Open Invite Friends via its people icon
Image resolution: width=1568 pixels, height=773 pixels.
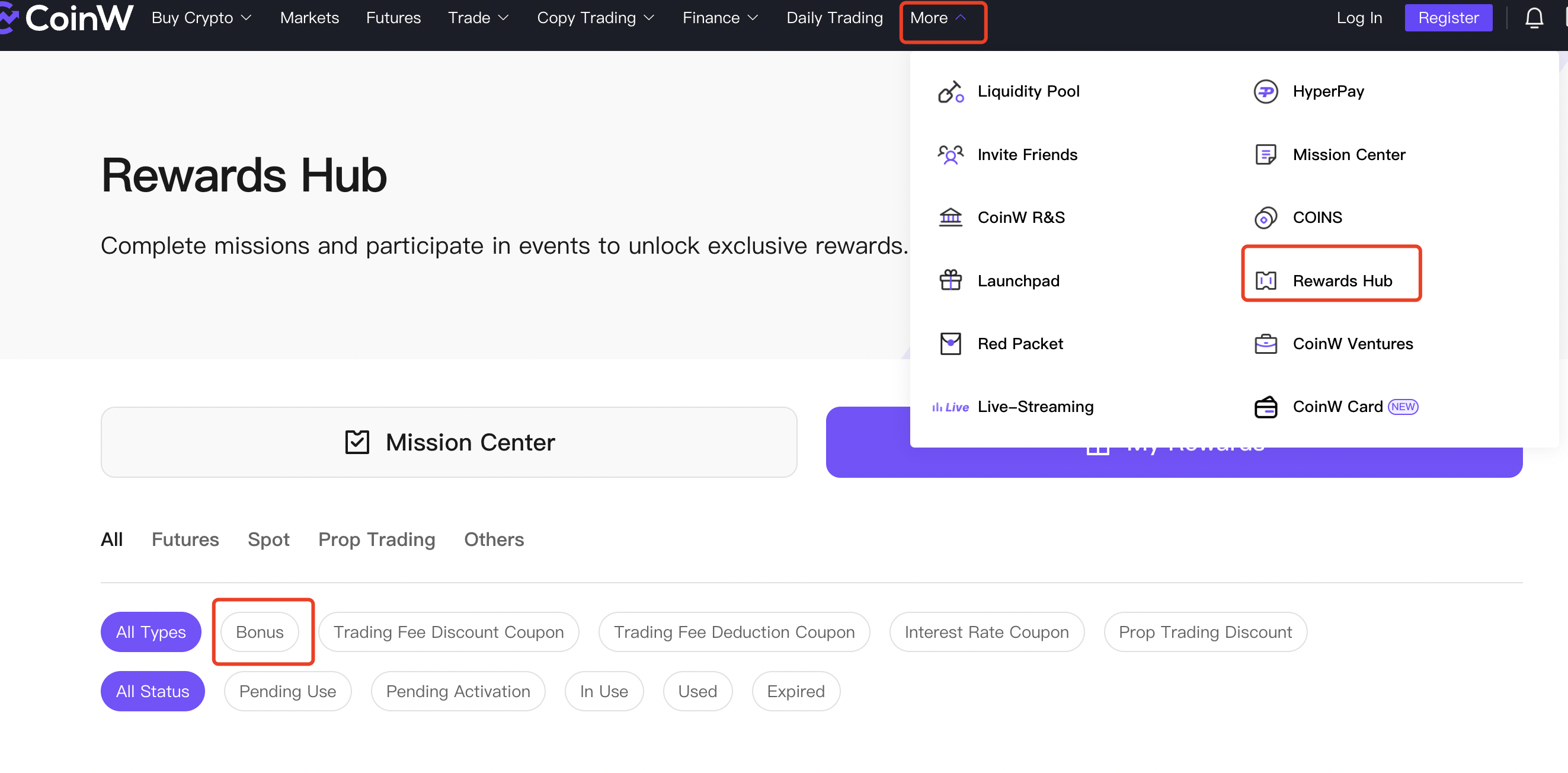pyautogui.click(x=950, y=155)
